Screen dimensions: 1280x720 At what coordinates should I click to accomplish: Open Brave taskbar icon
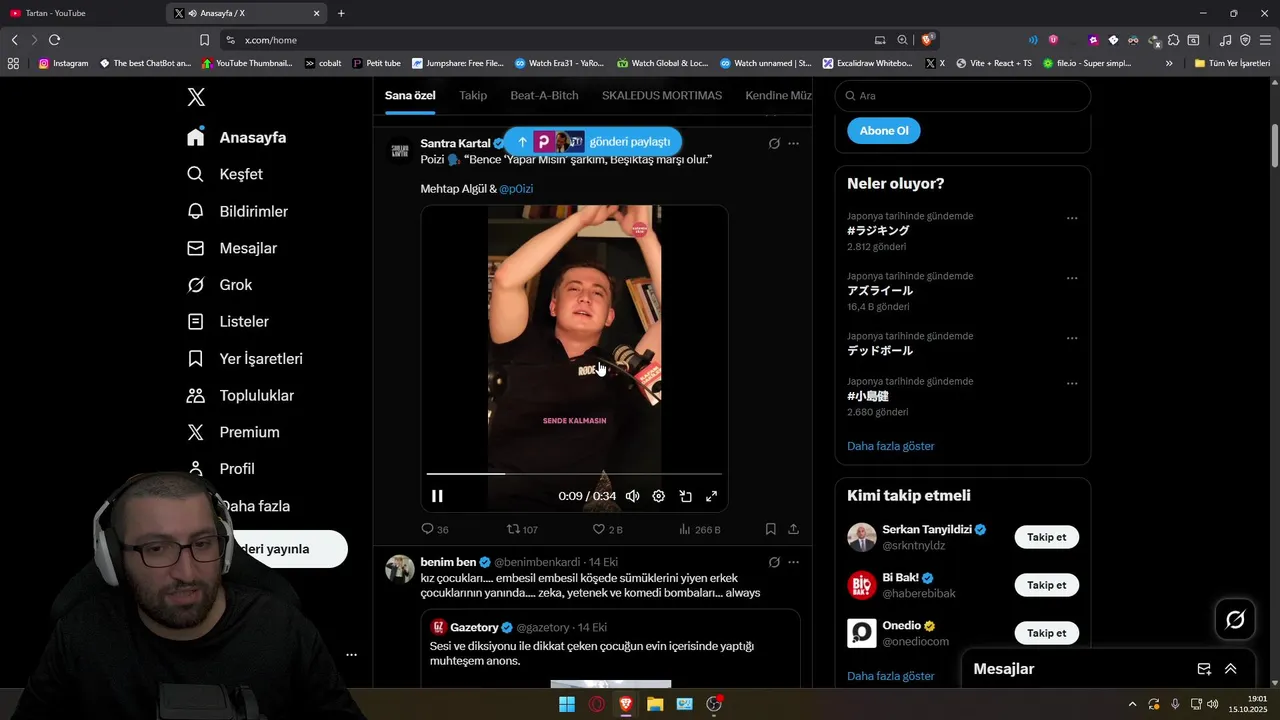[x=626, y=704]
